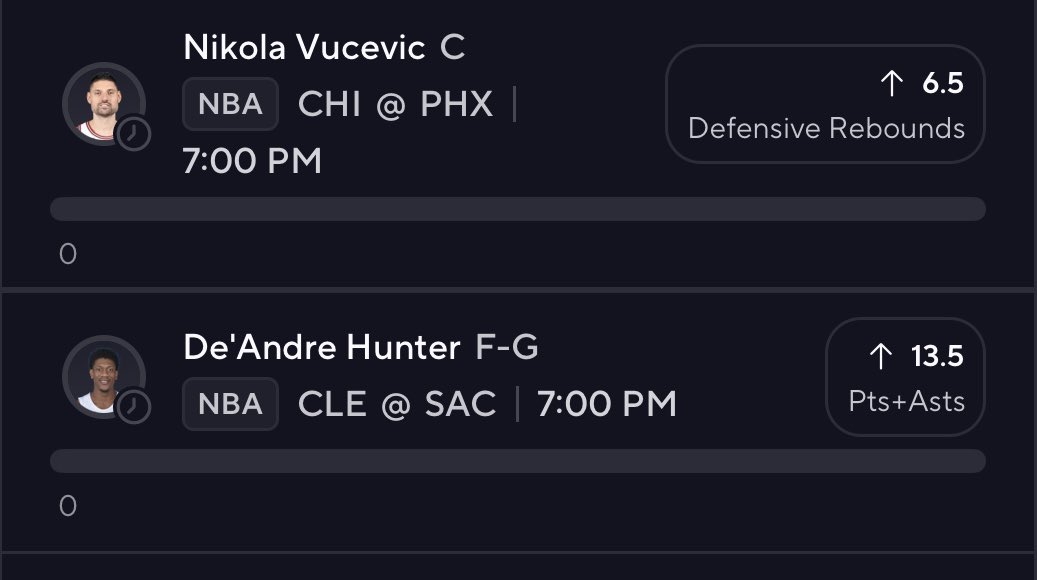Screen dimensions: 1037x580
Task: Click the 7:00 PM time beside CLE @ SAC
Action: pyautogui.click(x=606, y=404)
